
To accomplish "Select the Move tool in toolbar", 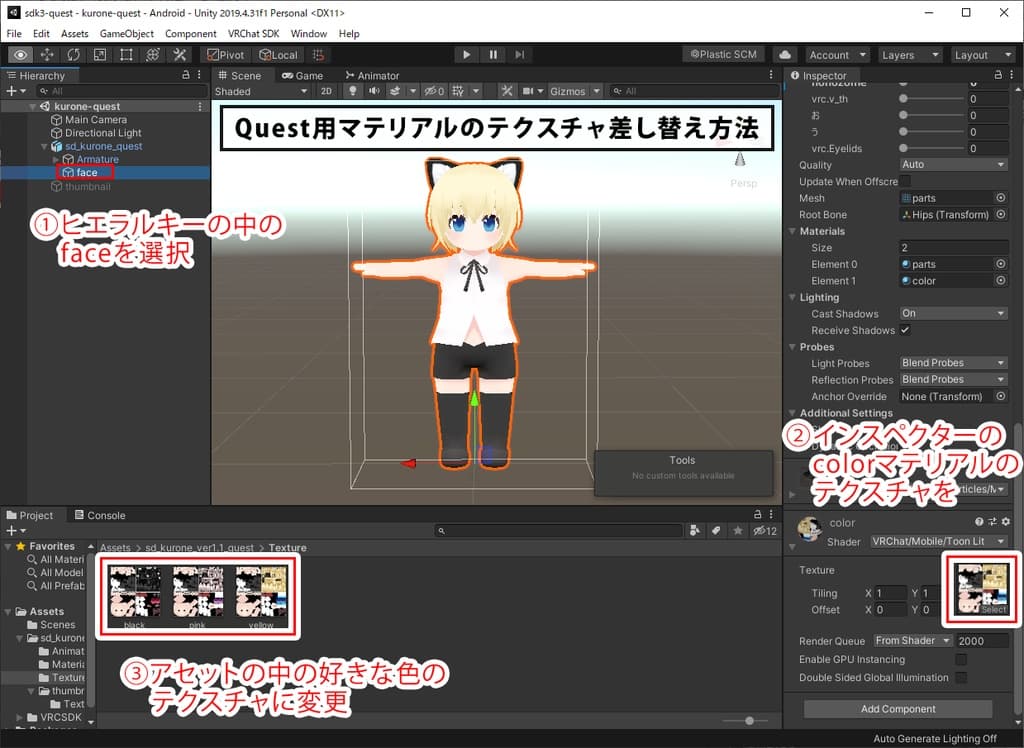I will [47, 55].
